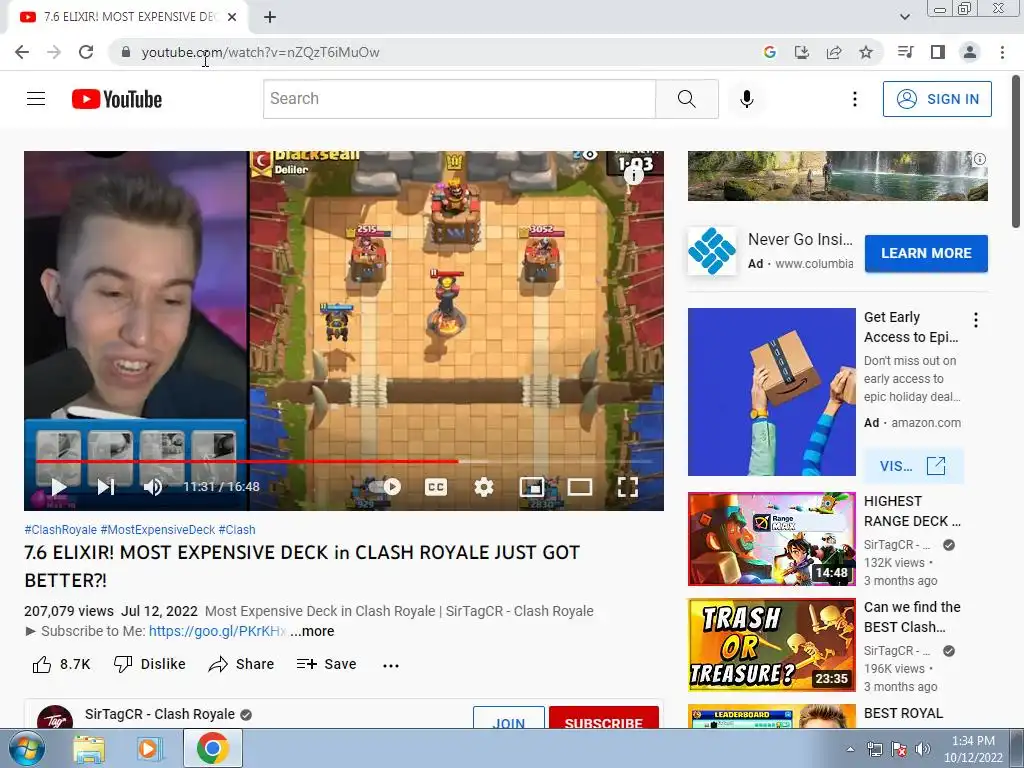1024x768 pixels.
Task: Open the YouTube guide hamburger menu
Action: point(36,99)
